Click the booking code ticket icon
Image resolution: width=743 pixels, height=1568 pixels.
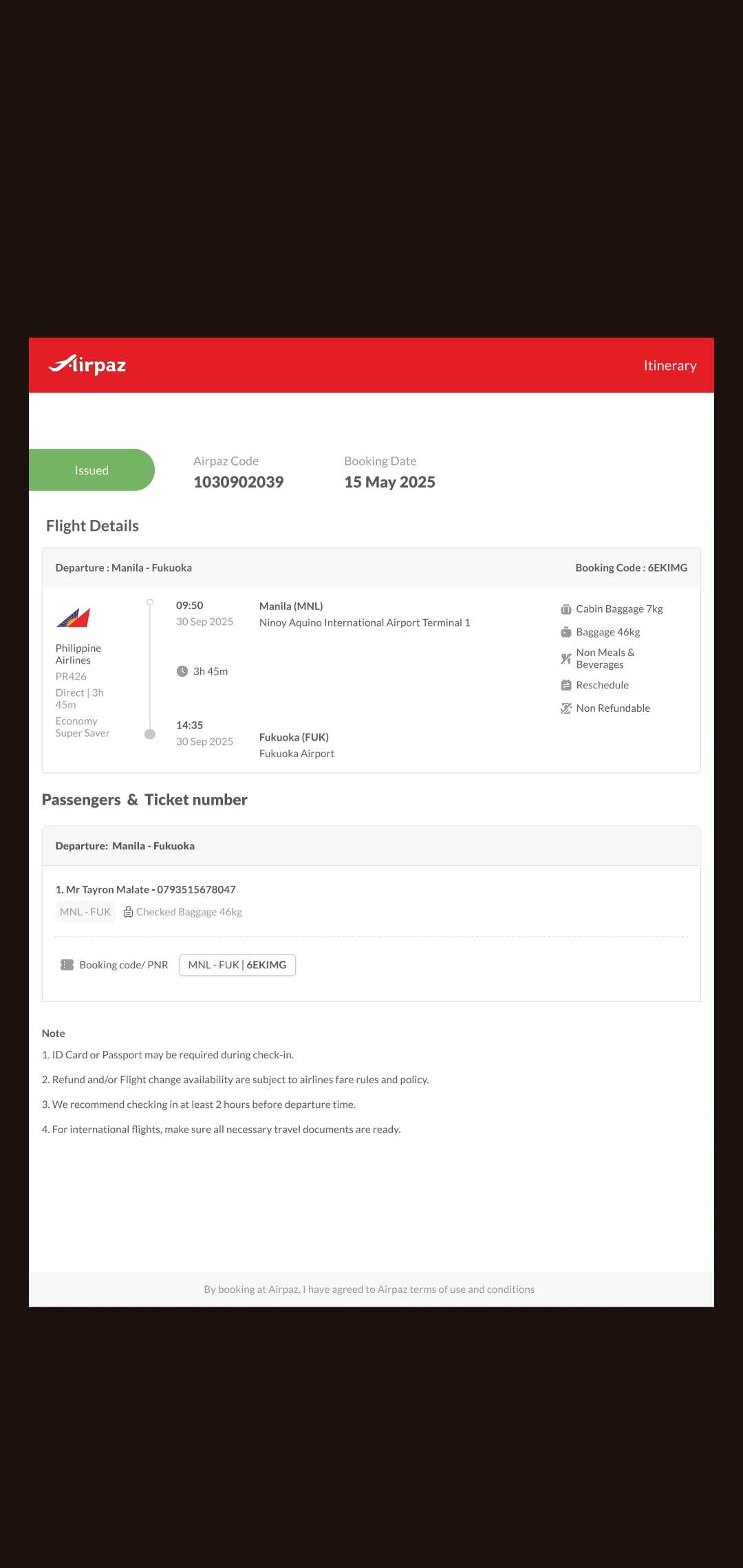(67, 965)
